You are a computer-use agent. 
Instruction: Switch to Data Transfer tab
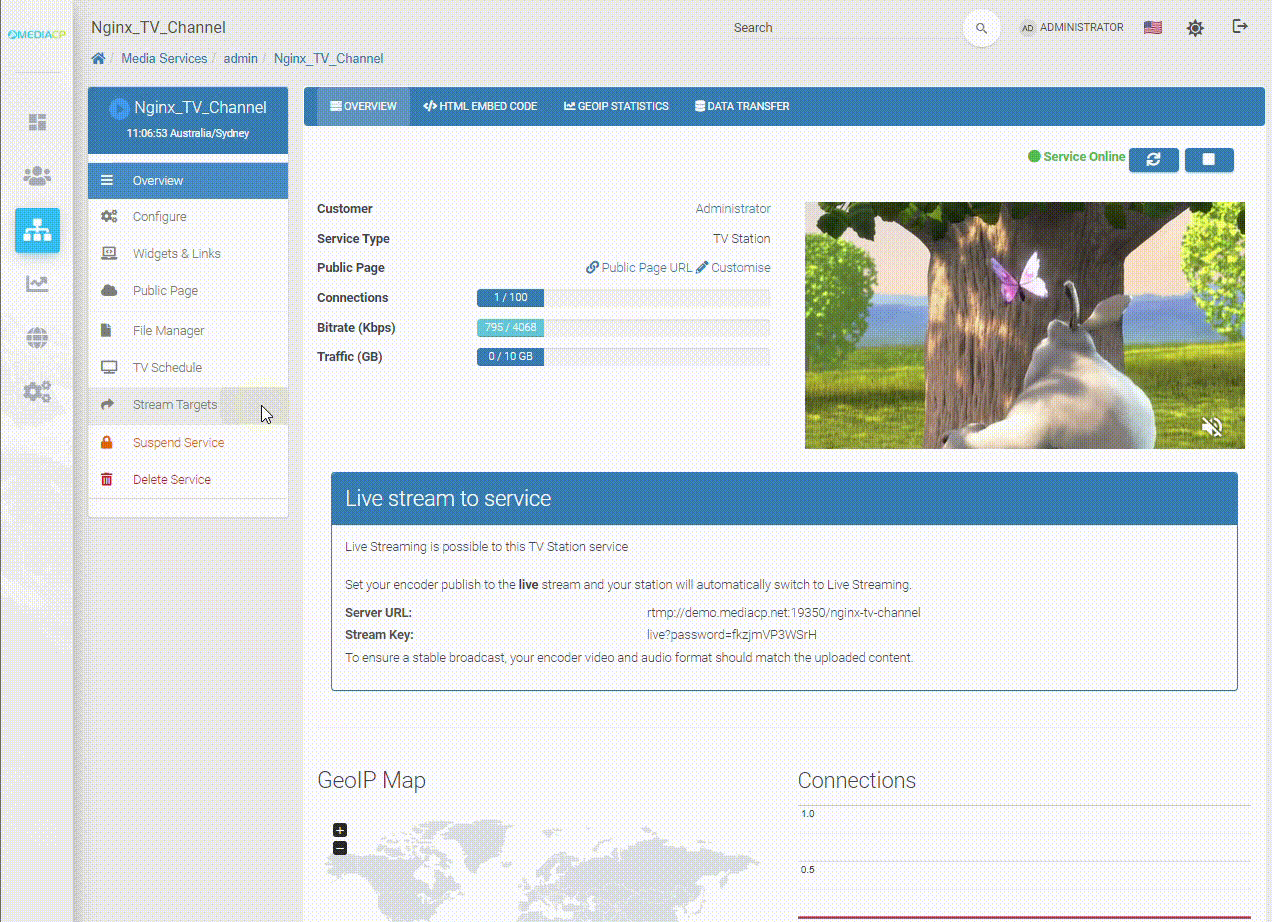(742, 106)
